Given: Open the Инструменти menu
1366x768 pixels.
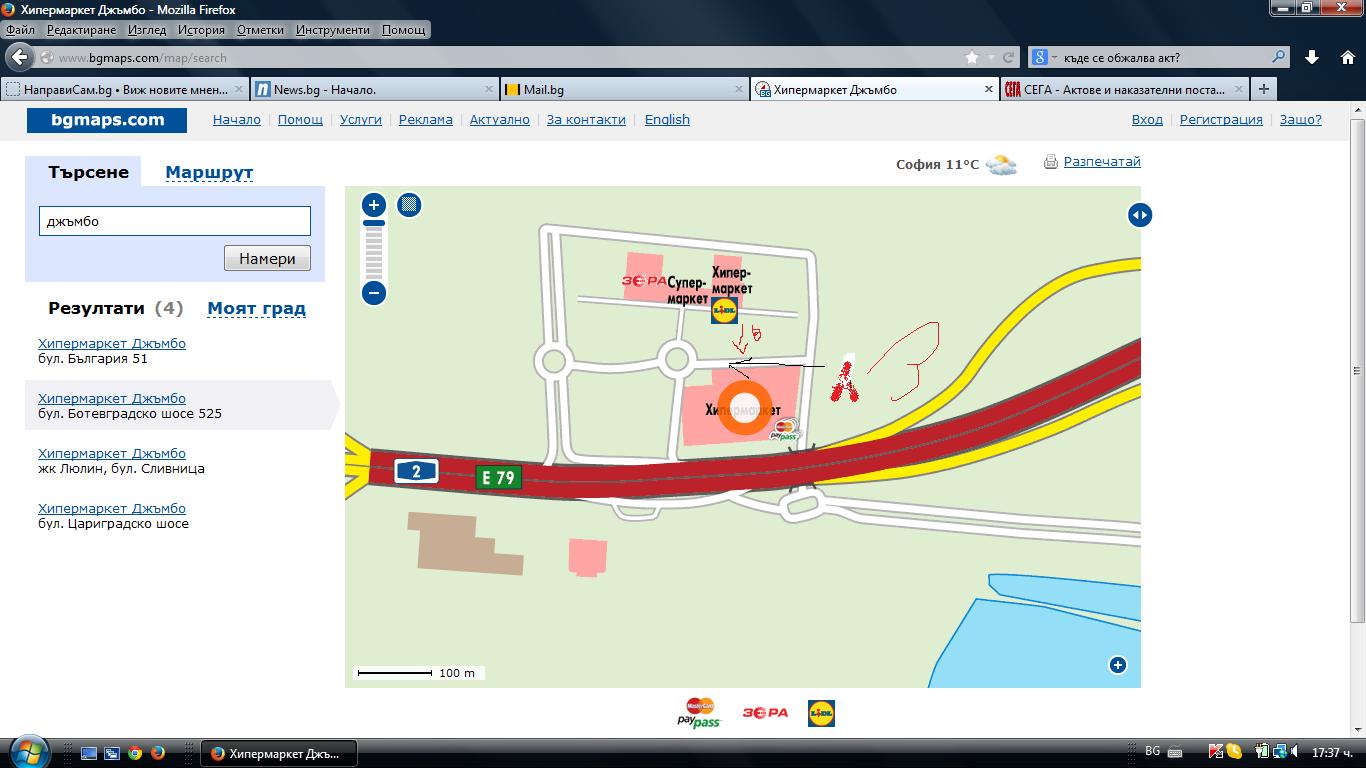Looking at the screenshot, I should point(333,30).
